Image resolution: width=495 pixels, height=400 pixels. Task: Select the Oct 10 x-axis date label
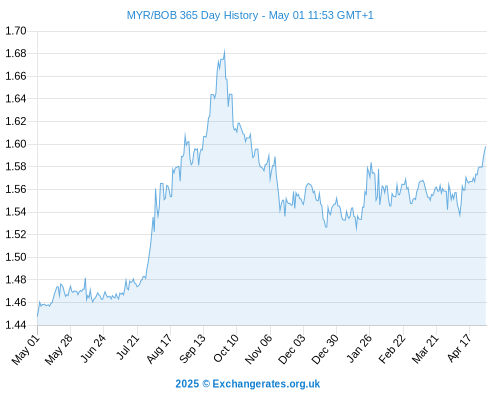point(226,348)
